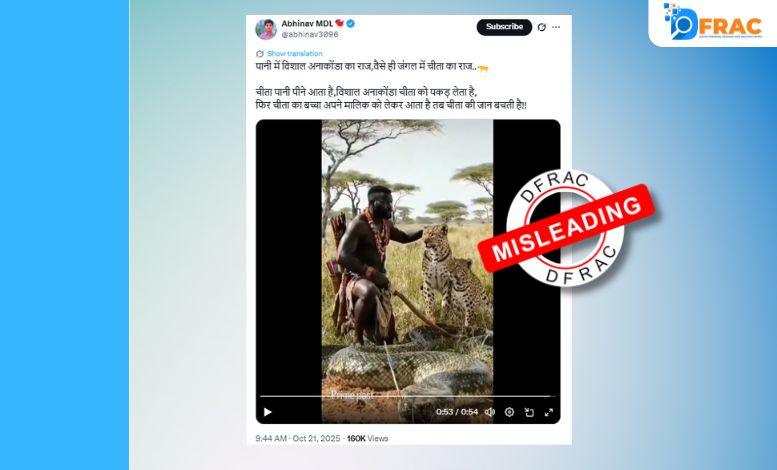Click the Grok icon next to Subscribe
777x470 pixels.
point(542,27)
